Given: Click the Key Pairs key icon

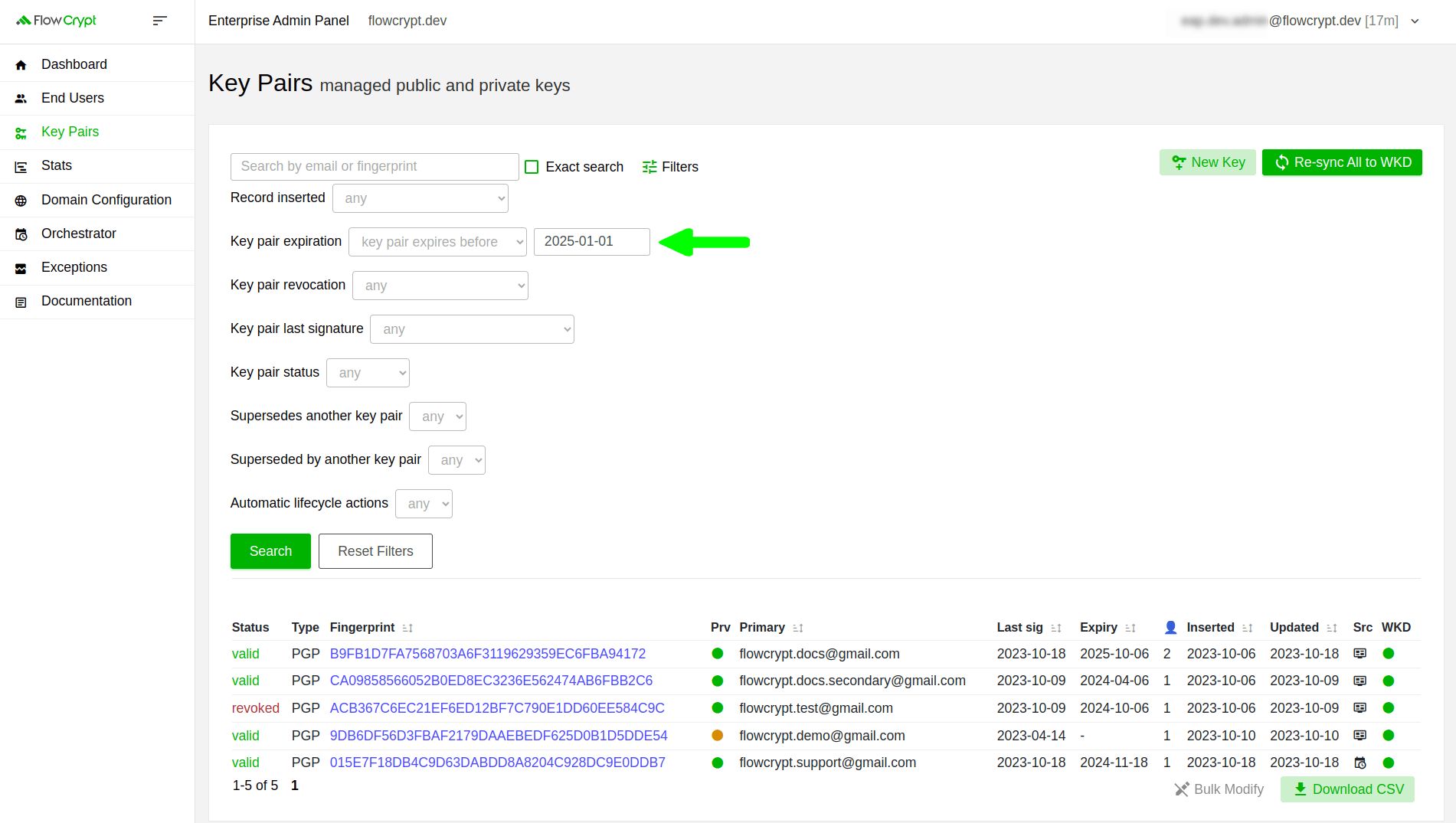Looking at the screenshot, I should click(21, 133).
